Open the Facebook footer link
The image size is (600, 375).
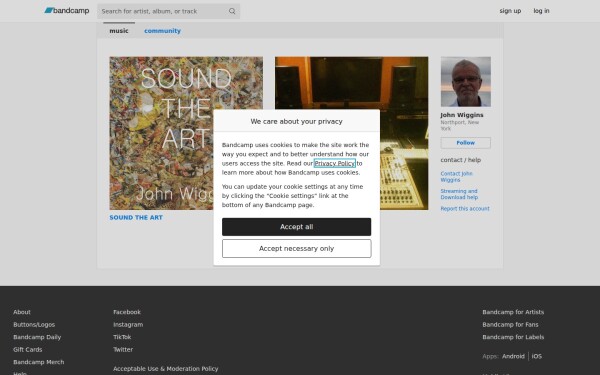pos(127,312)
